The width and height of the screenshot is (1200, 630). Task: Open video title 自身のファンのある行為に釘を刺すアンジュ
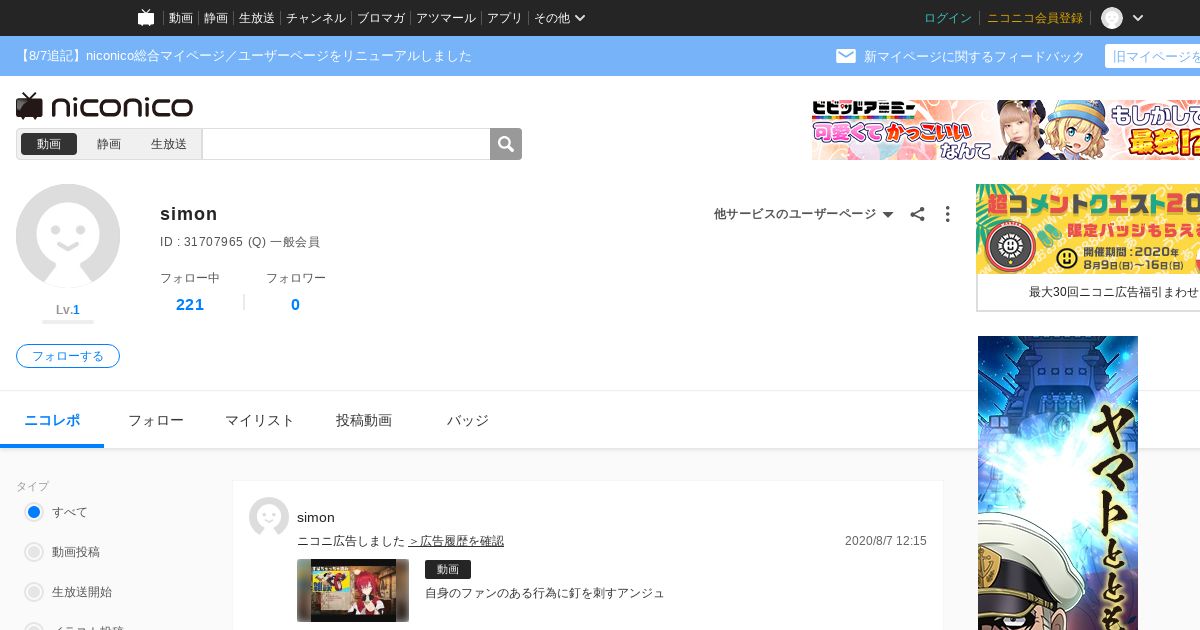(545, 593)
